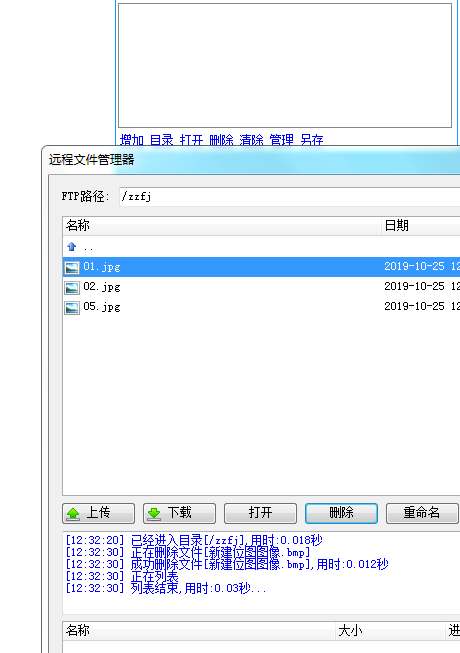This screenshot has width=460, height=653.
Task: Select the 05.jpg file row
Action: pos(261,307)
